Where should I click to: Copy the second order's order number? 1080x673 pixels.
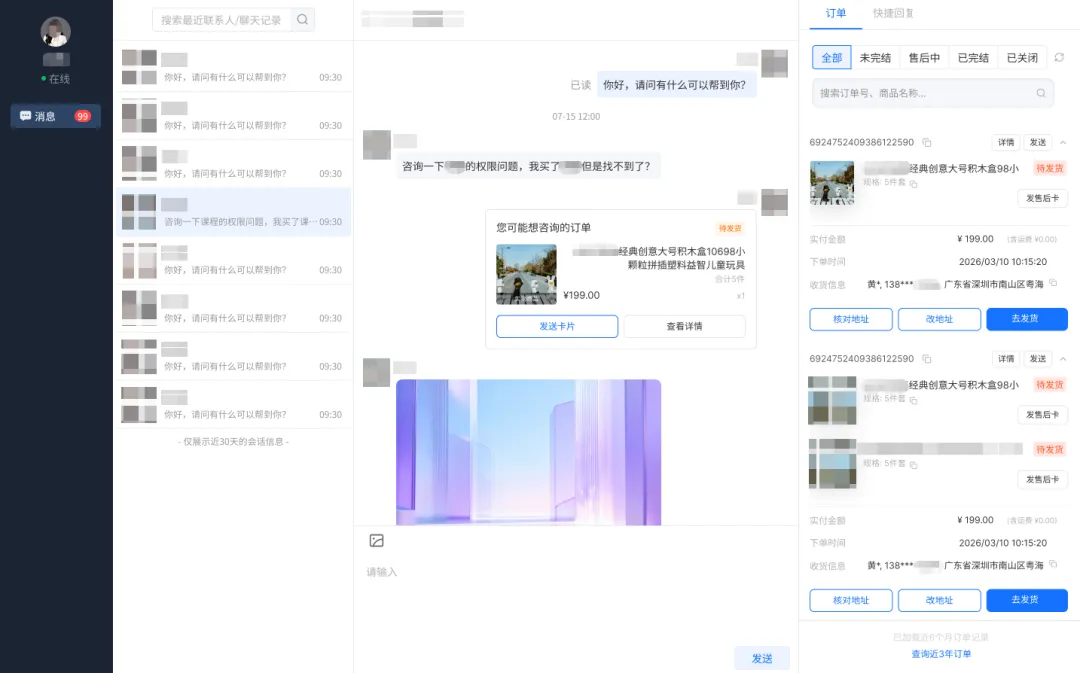(x=927, y=359)
